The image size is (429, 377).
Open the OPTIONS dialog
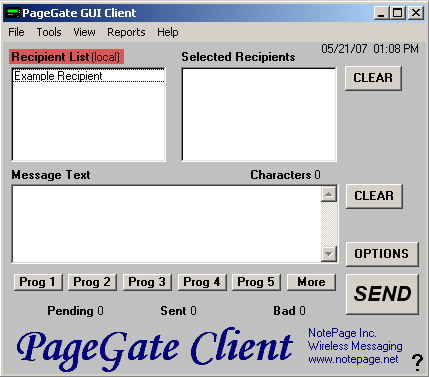coord(382,254)
